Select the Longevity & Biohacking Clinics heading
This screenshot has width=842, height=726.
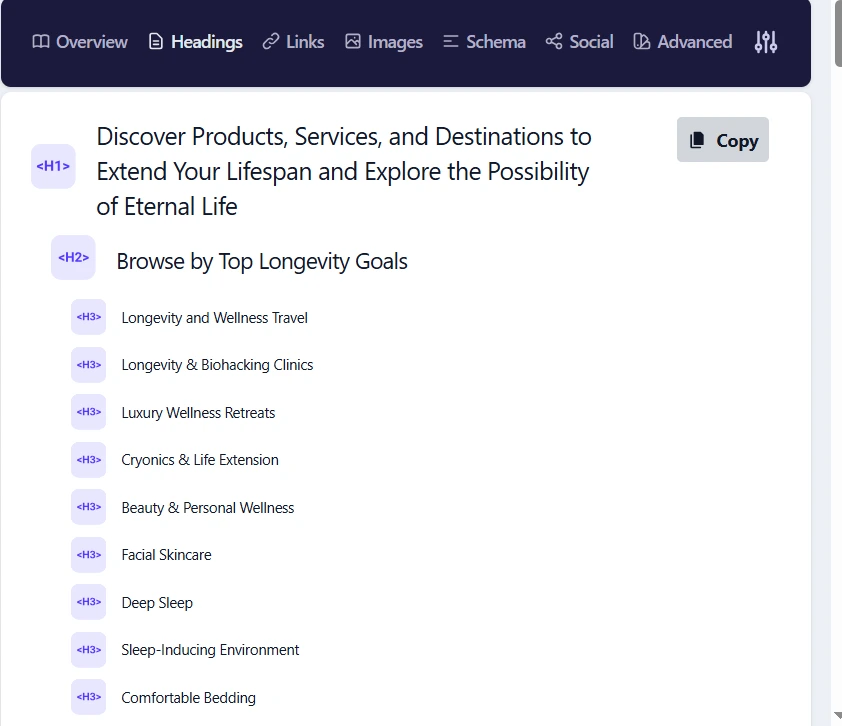click(217, 365)
